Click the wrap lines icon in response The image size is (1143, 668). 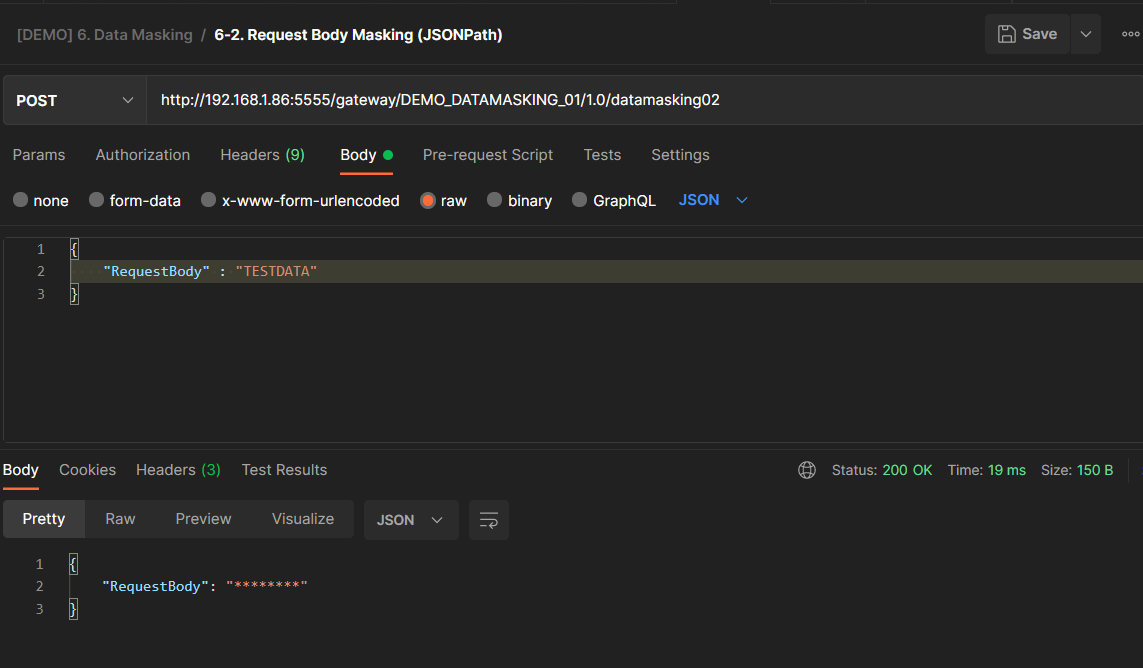(489, 520)
